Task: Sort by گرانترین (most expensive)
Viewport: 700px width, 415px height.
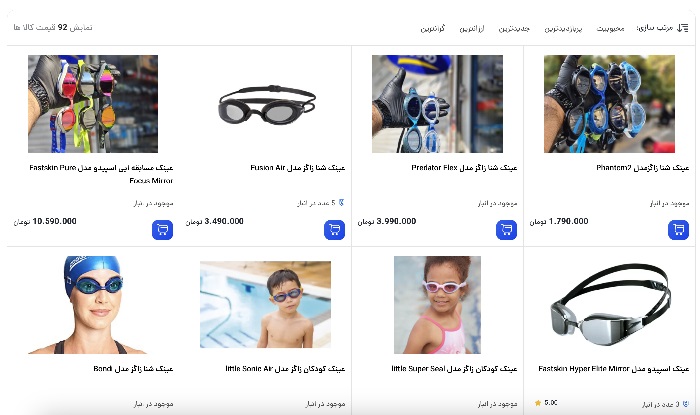Action: point(433,29)
